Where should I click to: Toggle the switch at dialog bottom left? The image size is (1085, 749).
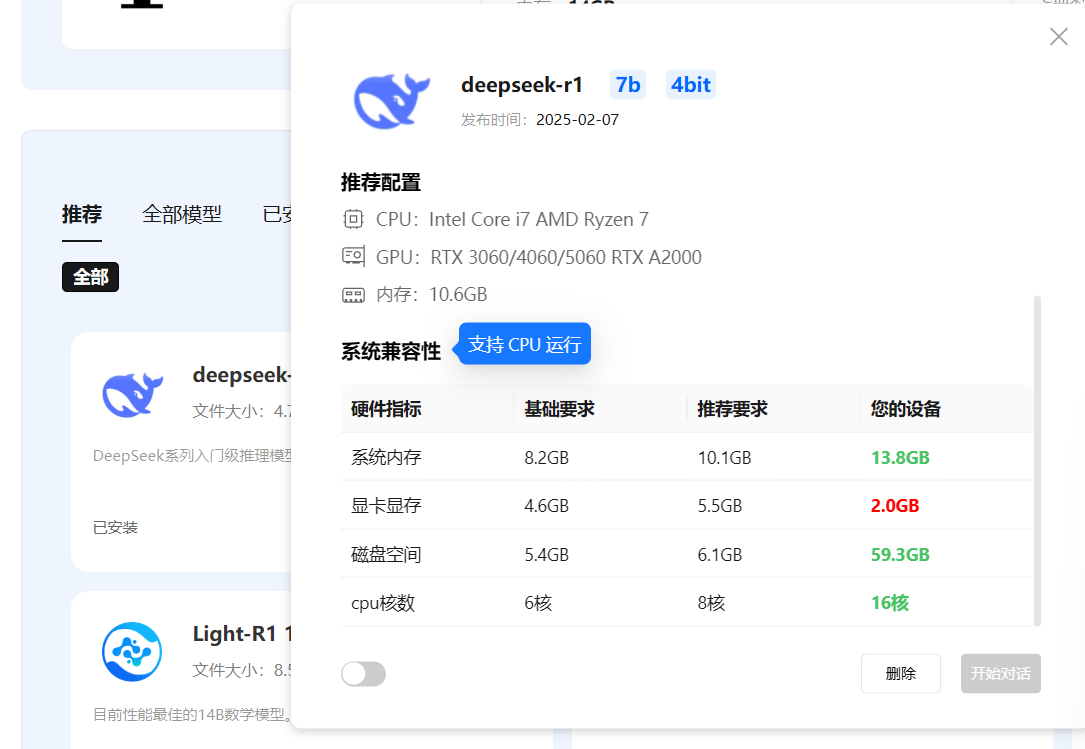click(x=363, y=674)
